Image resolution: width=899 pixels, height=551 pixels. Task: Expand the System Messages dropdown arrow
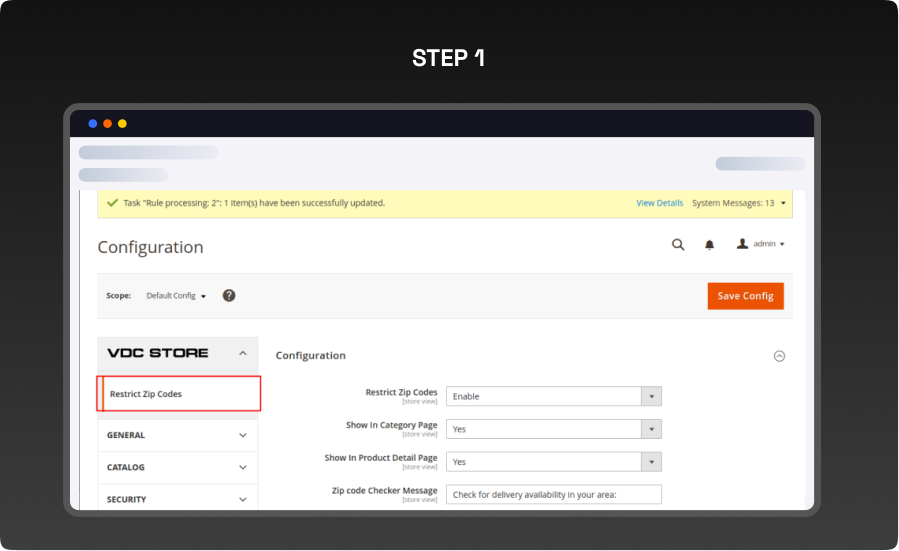783,203
